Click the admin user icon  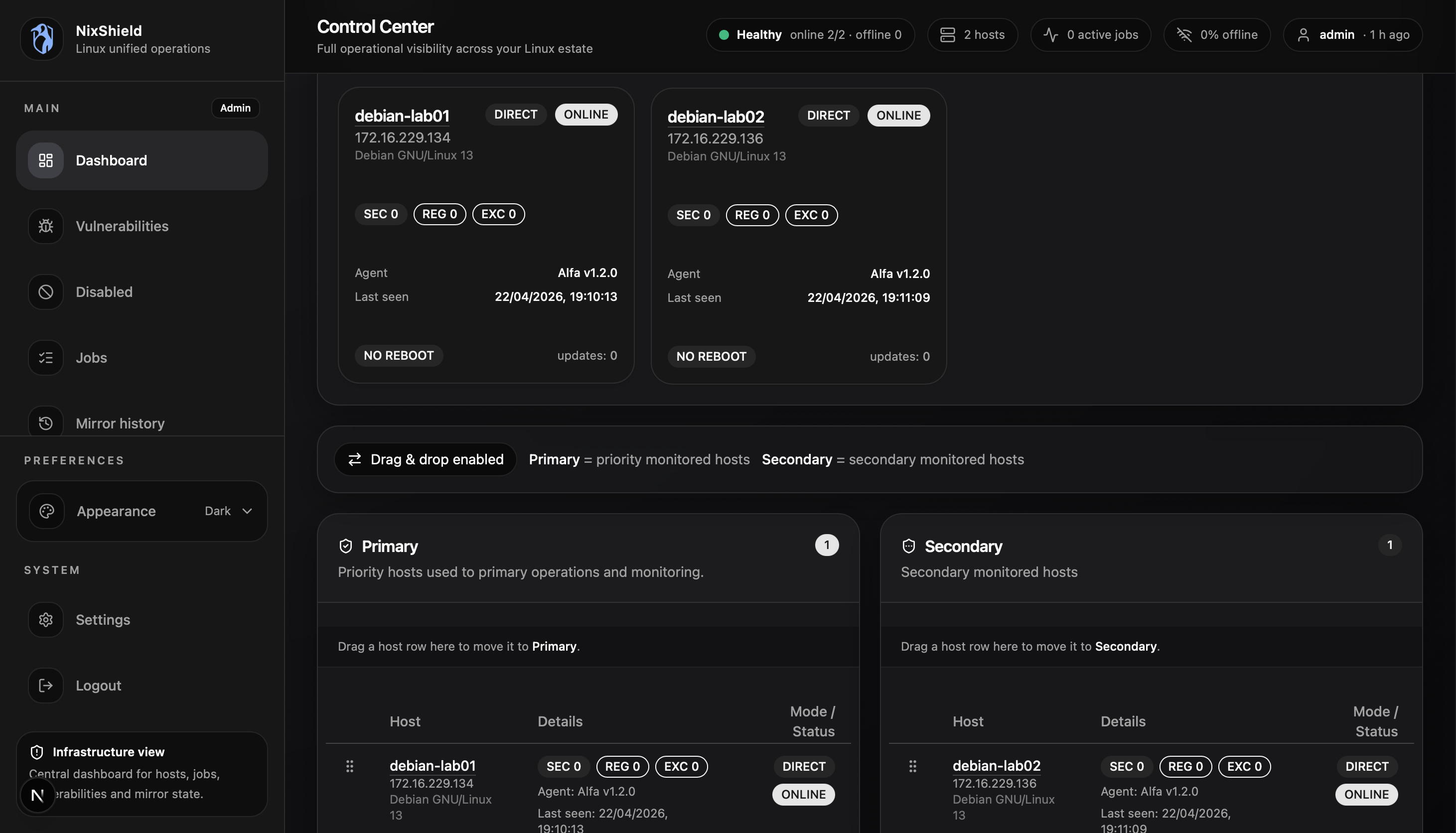pyautogui.click(x=1303, y=35)
